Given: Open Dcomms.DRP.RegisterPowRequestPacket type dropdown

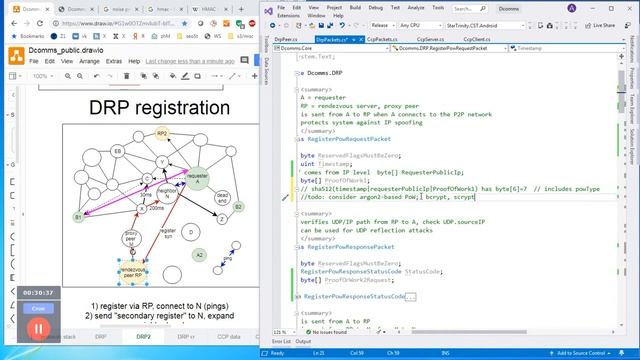Looking at the screenshot, I should pyautogui.click(x=449, y=48).
